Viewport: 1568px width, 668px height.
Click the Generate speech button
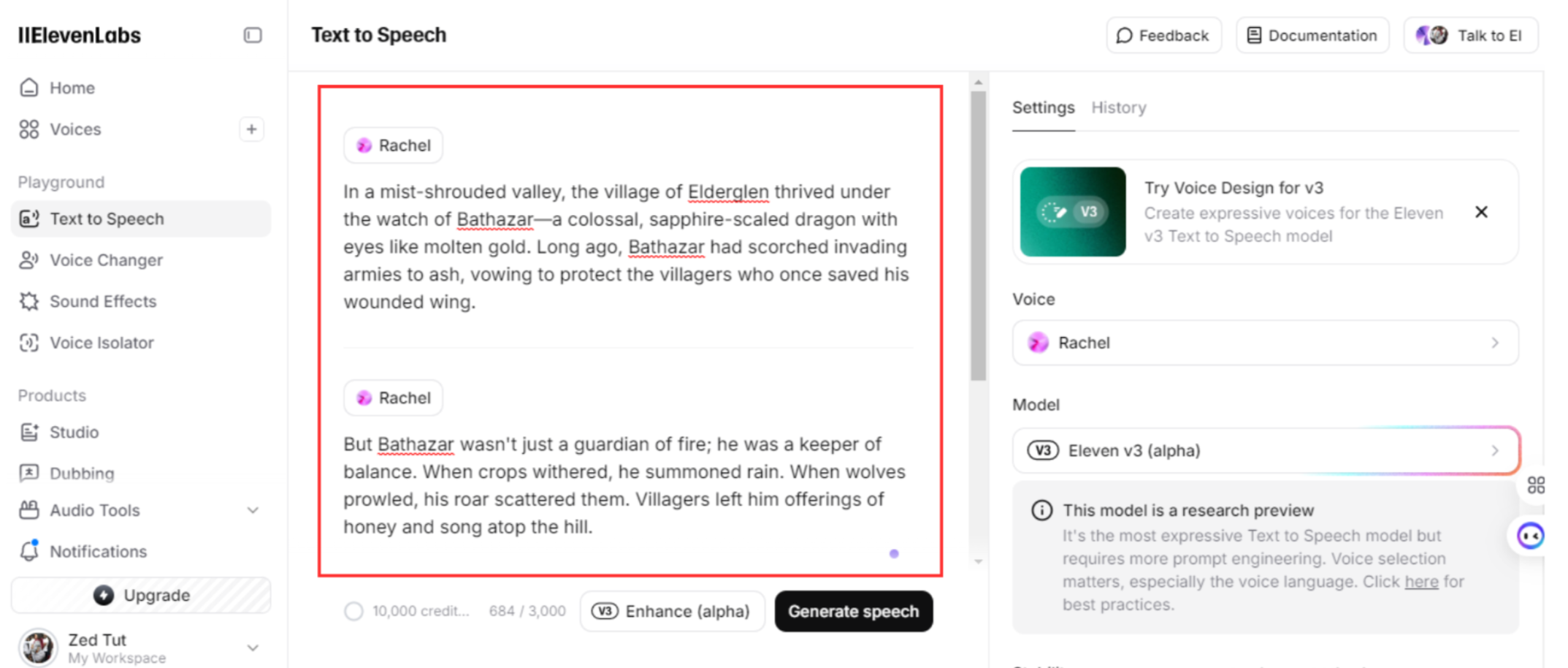(x=853, y=611)
